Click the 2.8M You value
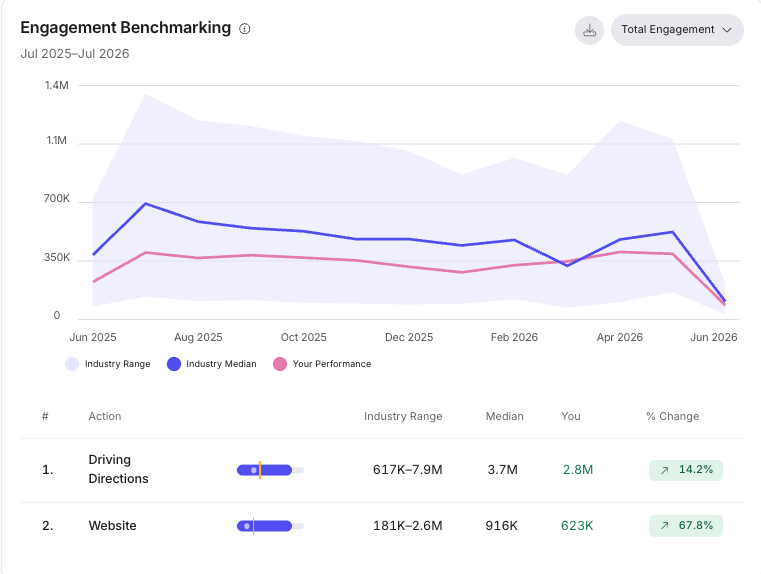 click(x=578, y=470)
